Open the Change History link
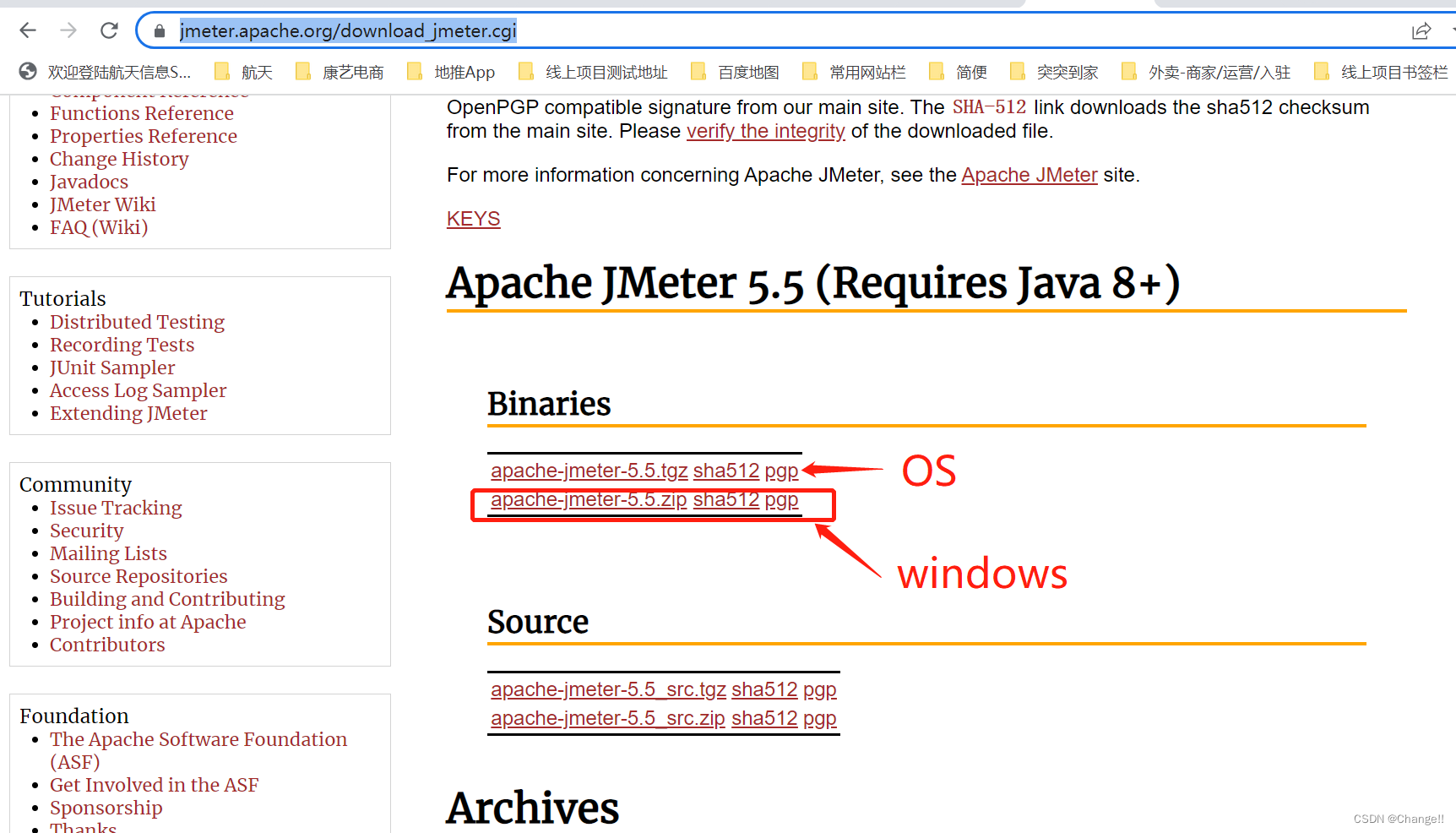The height and width of the screenshot is (833, 1456). 119,159
